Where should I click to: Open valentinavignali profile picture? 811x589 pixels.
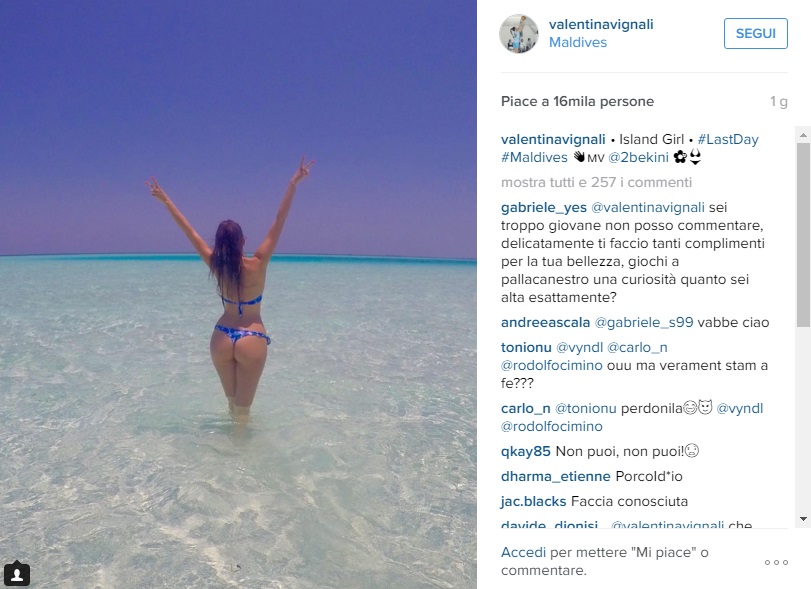pyautogui.click(x=519, y=34)
